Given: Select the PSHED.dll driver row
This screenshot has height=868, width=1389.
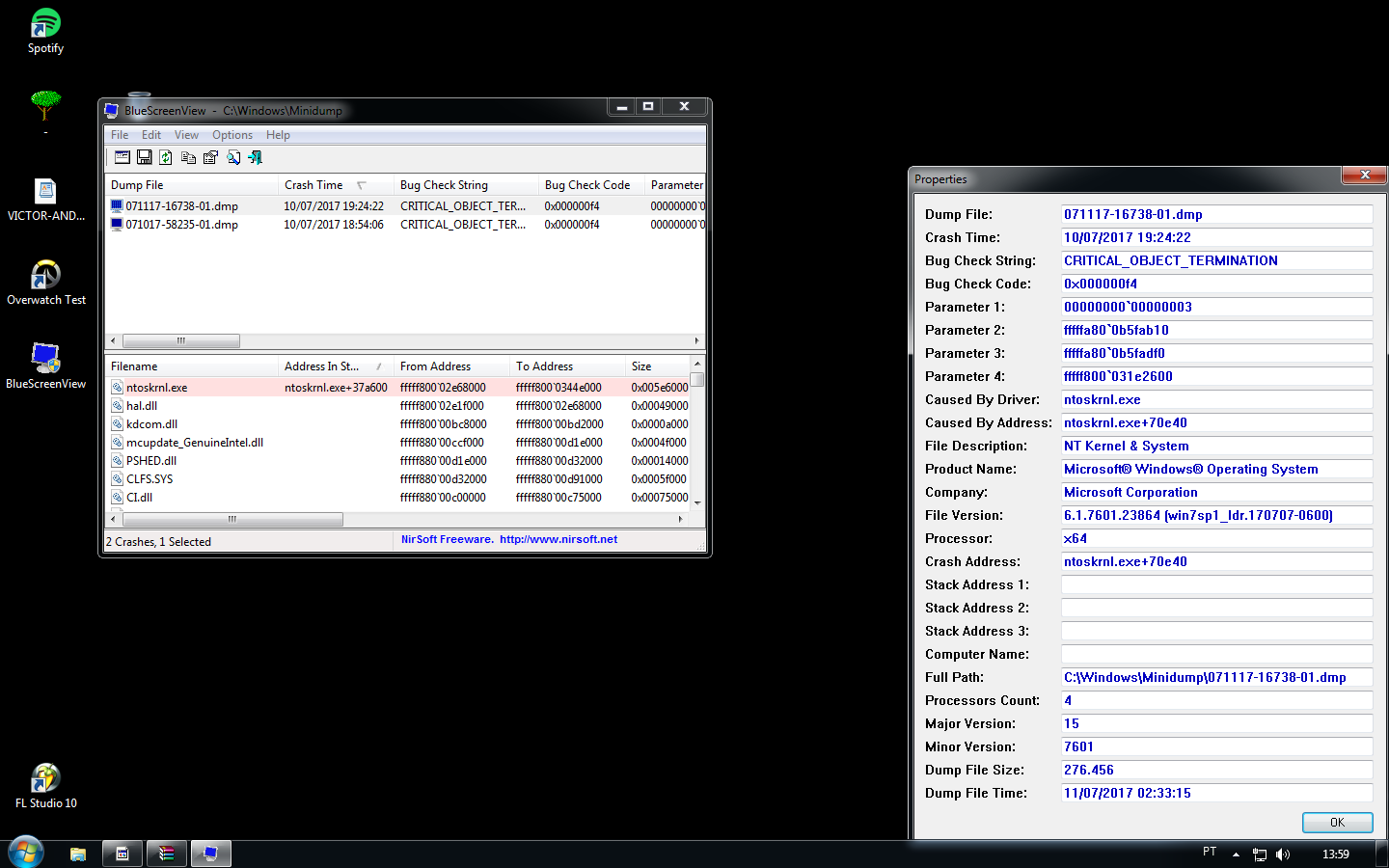Looking at the screenshot, I should click(398, 460).
